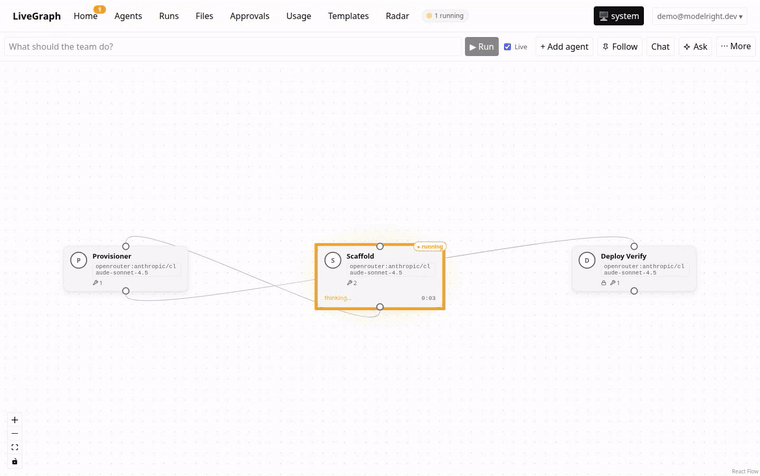Click the Ask button
The image size is (760, 476).
pyautogui.click(x=696, y=47)
